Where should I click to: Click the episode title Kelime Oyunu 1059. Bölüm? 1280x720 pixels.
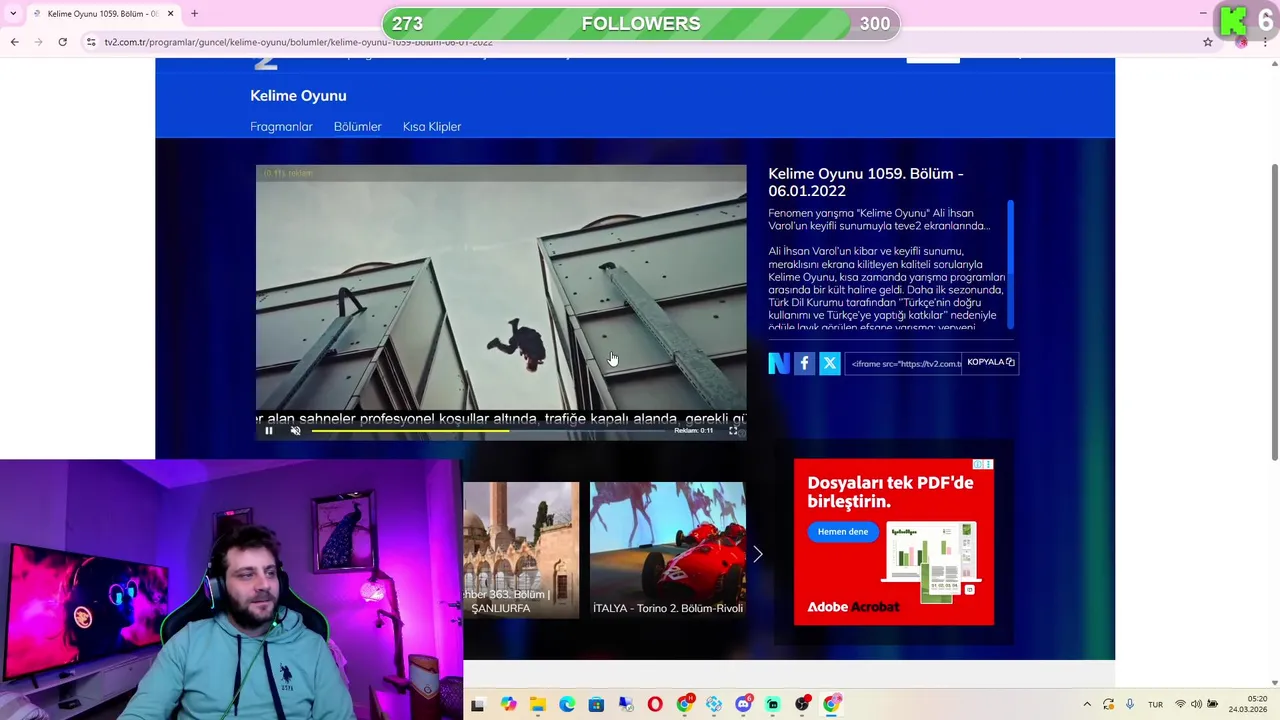(x=866, y=182)
